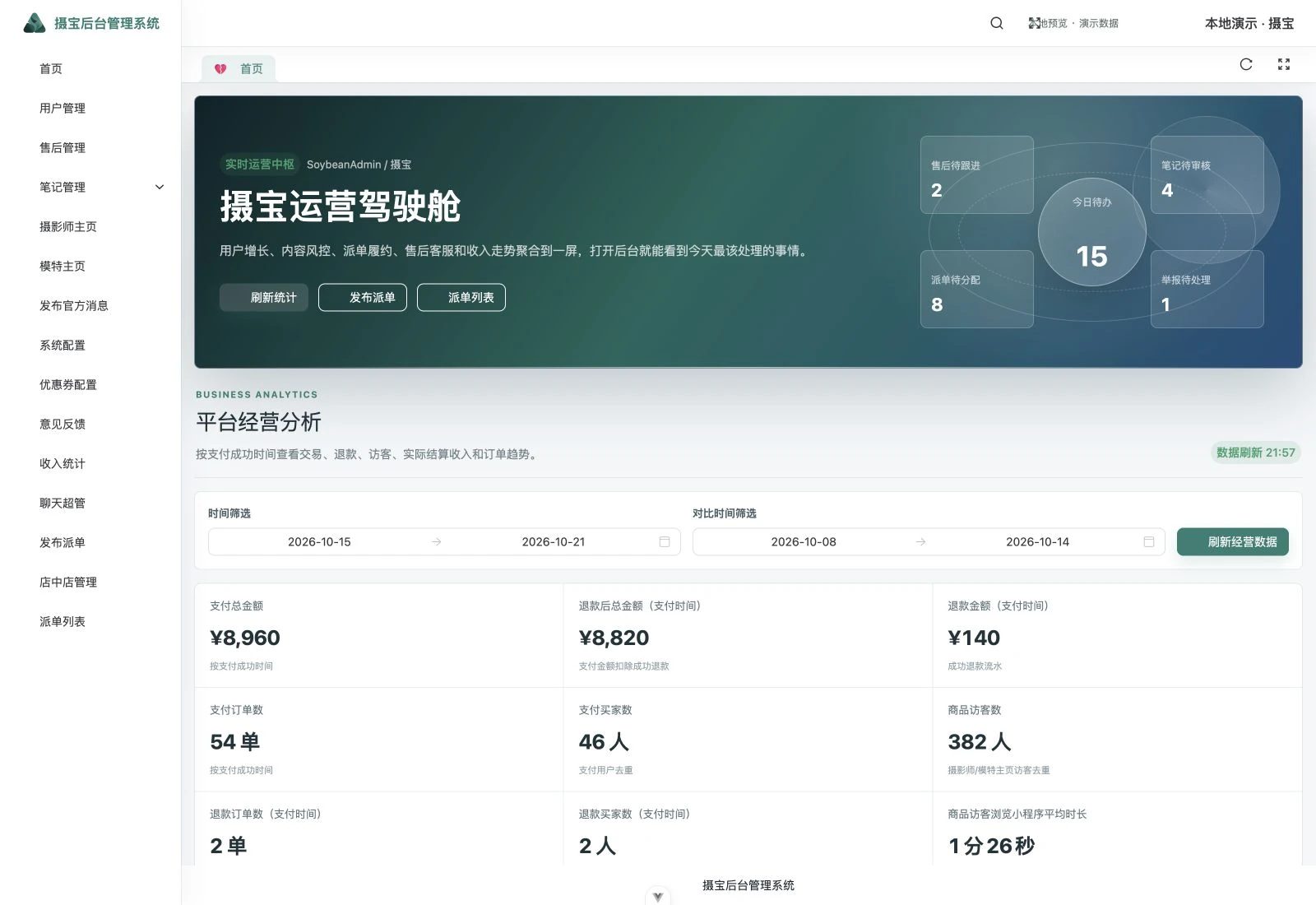Open the 派单待分配 card

click(977, 289)
